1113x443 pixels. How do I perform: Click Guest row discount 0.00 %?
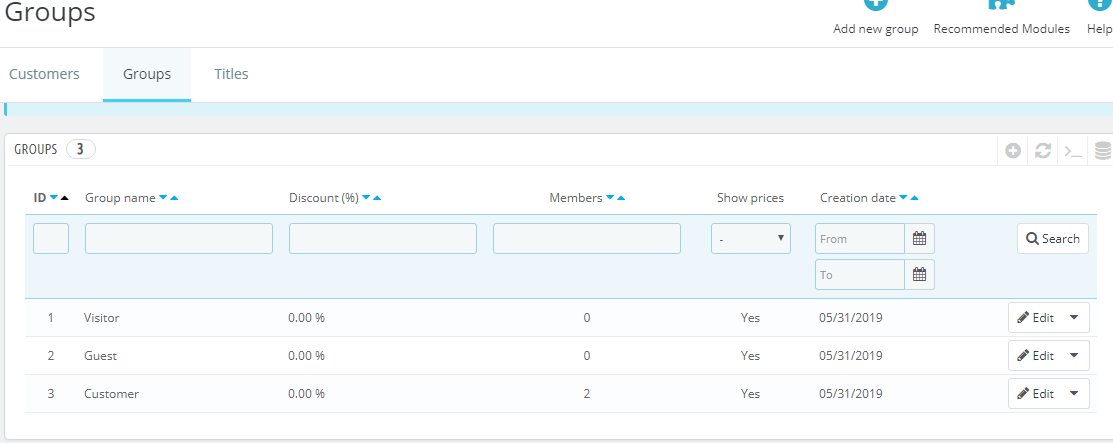point(307,356)
